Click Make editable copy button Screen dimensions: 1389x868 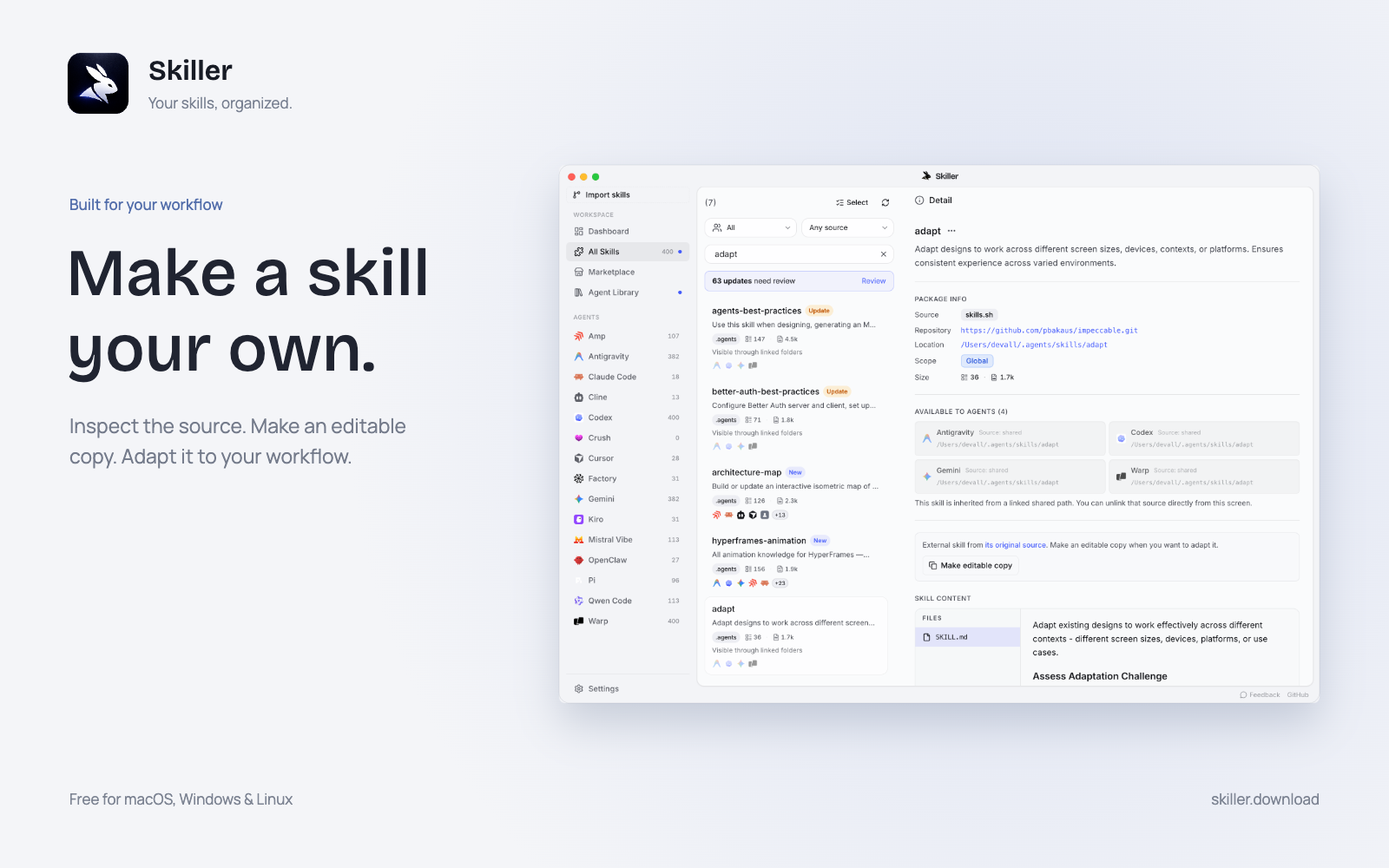click(971, 566)
